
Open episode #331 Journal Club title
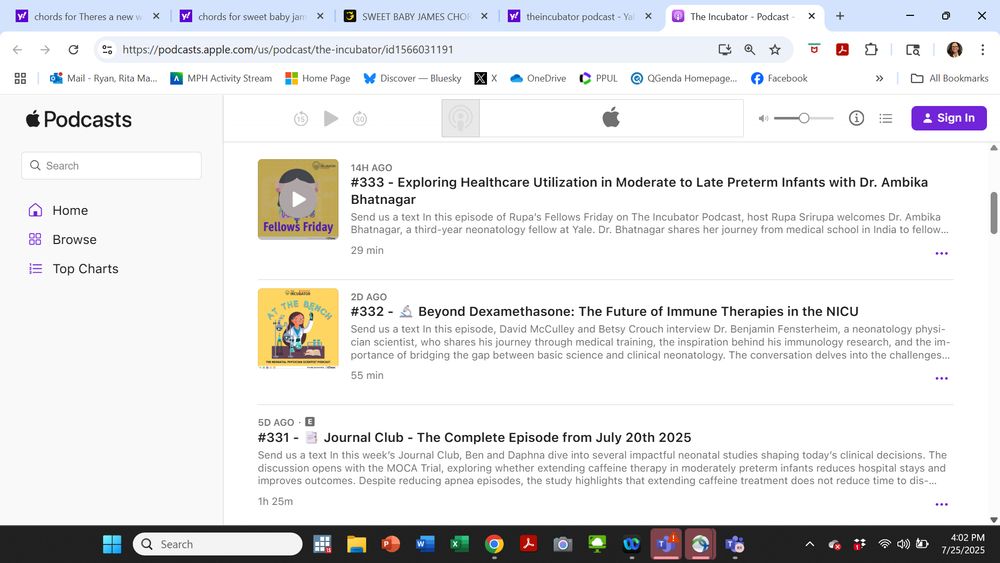tap(474, 437)
